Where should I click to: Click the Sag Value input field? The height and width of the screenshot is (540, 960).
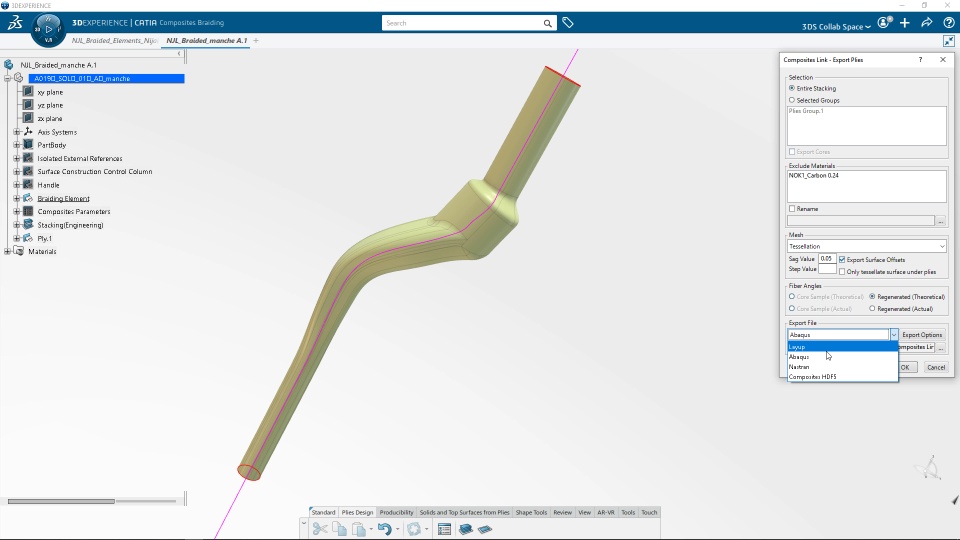827,259
